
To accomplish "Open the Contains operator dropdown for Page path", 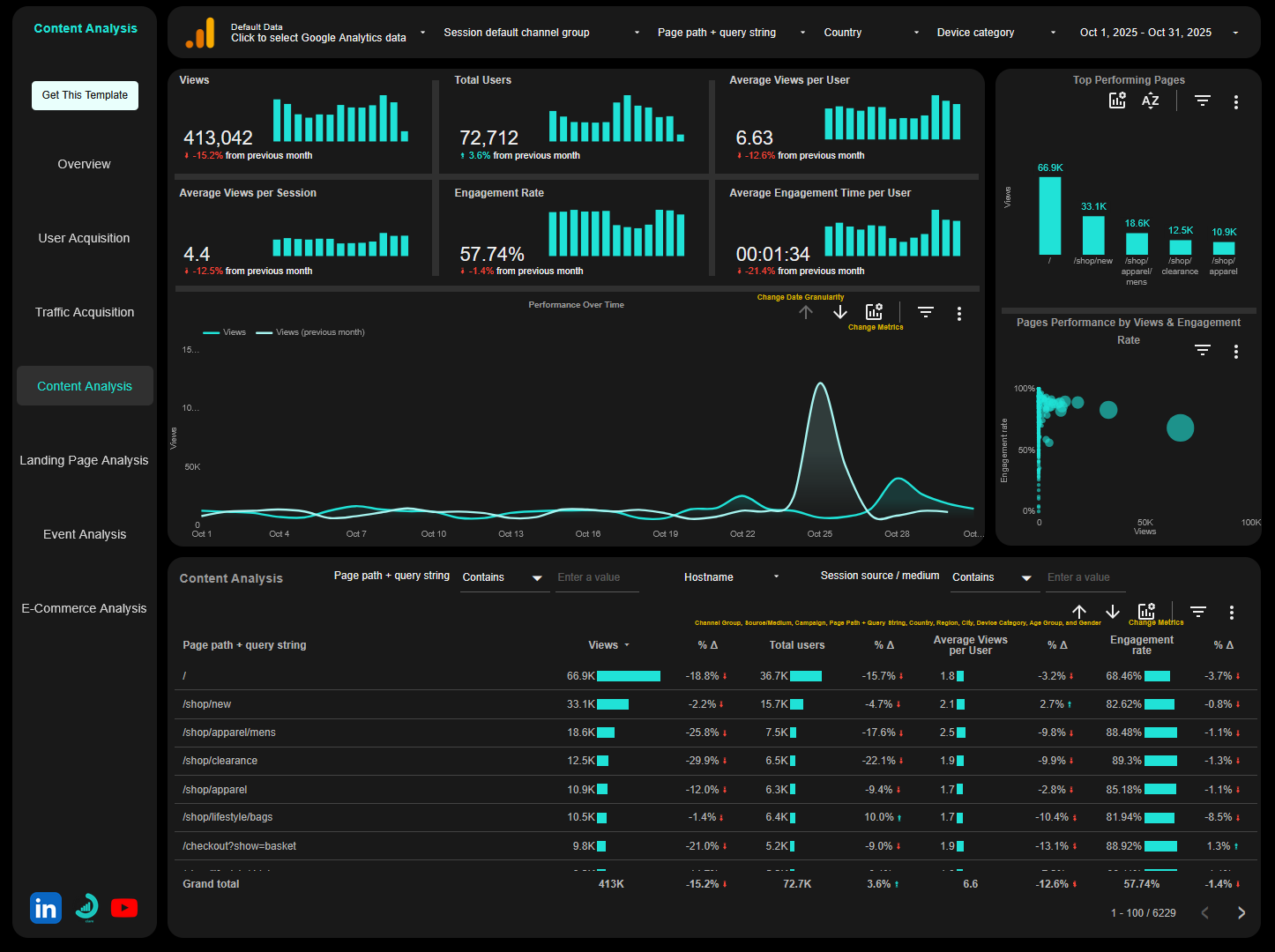I will pos(504,577).
